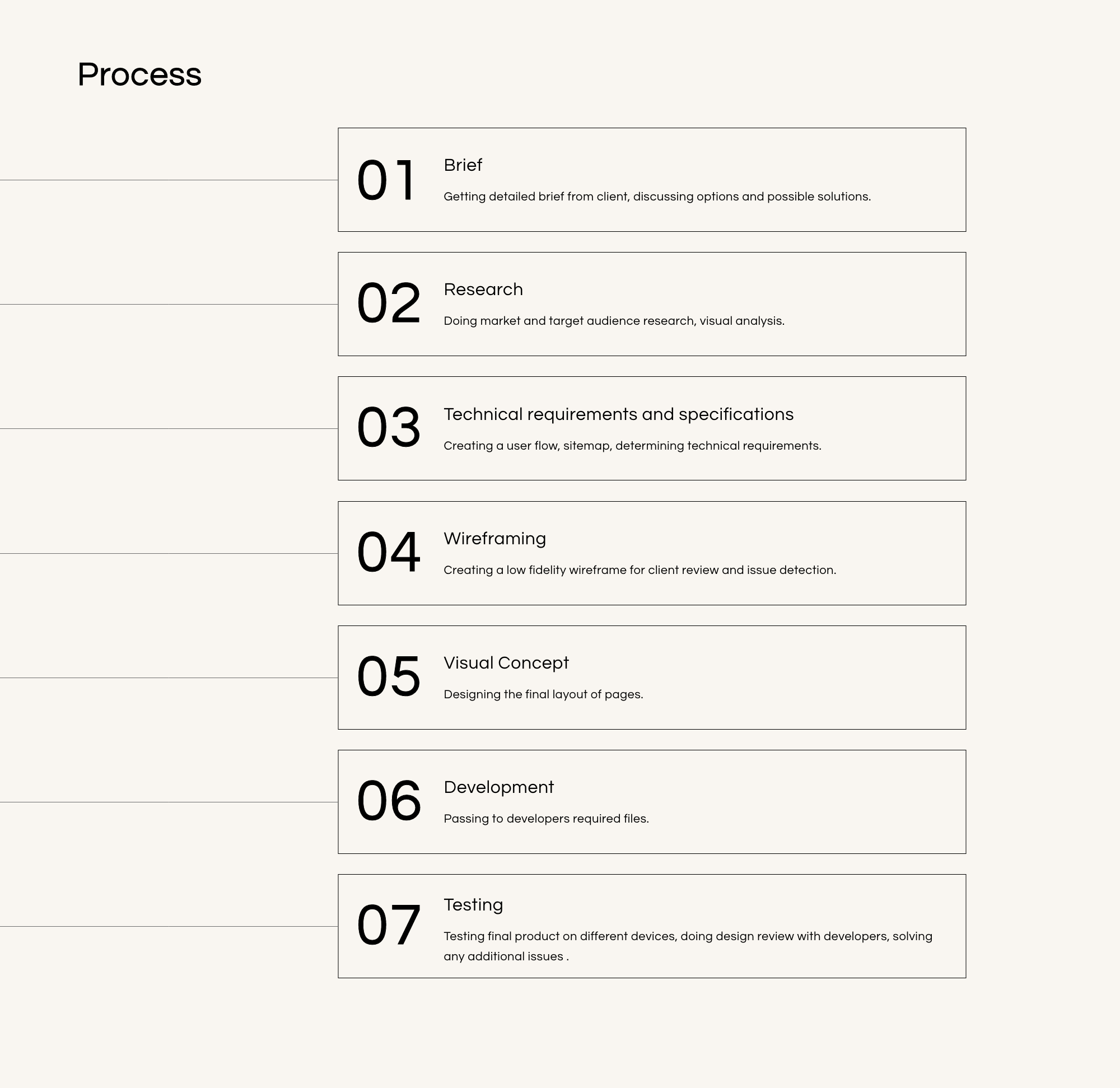The image size is (1120, 1088).
Task: Open the Development step title
Action: coord(499,787)
